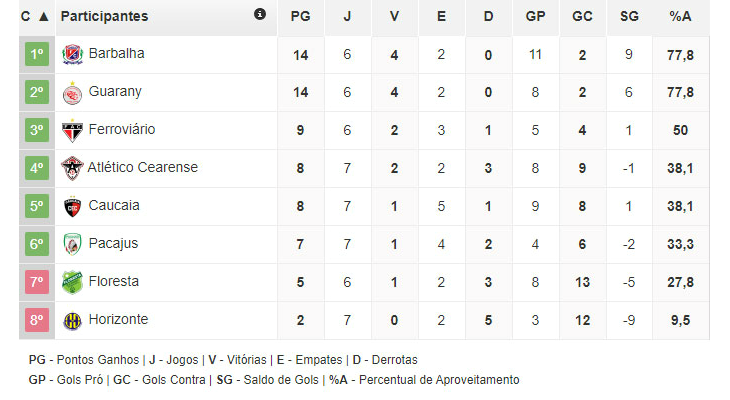Click the Atlético Cearense team crest
This screenshot has height=400, width=730.
72,168
